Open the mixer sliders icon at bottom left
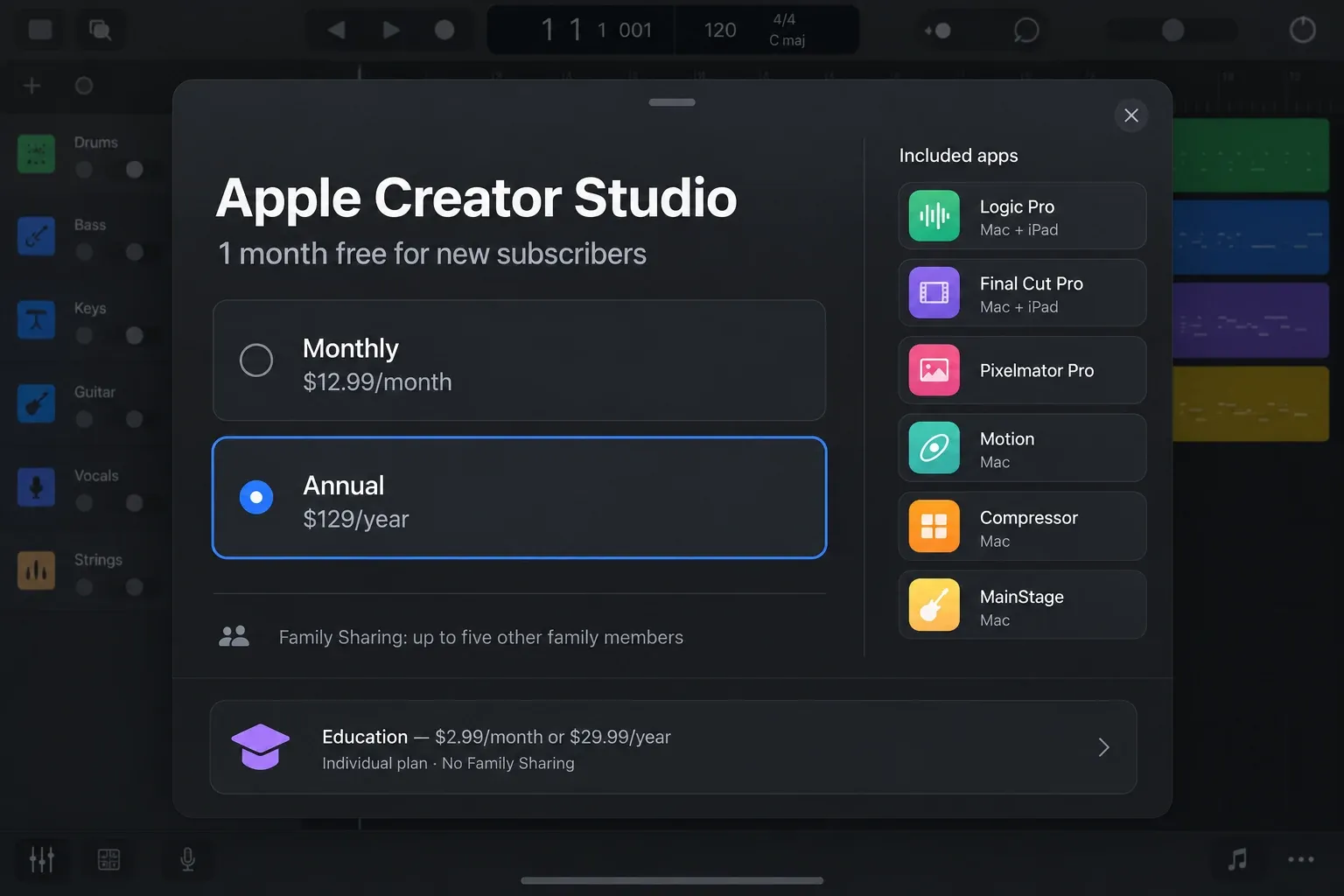Image resolution: width=1344 pixels, height=896 pixels. click(x=41, y=859)
